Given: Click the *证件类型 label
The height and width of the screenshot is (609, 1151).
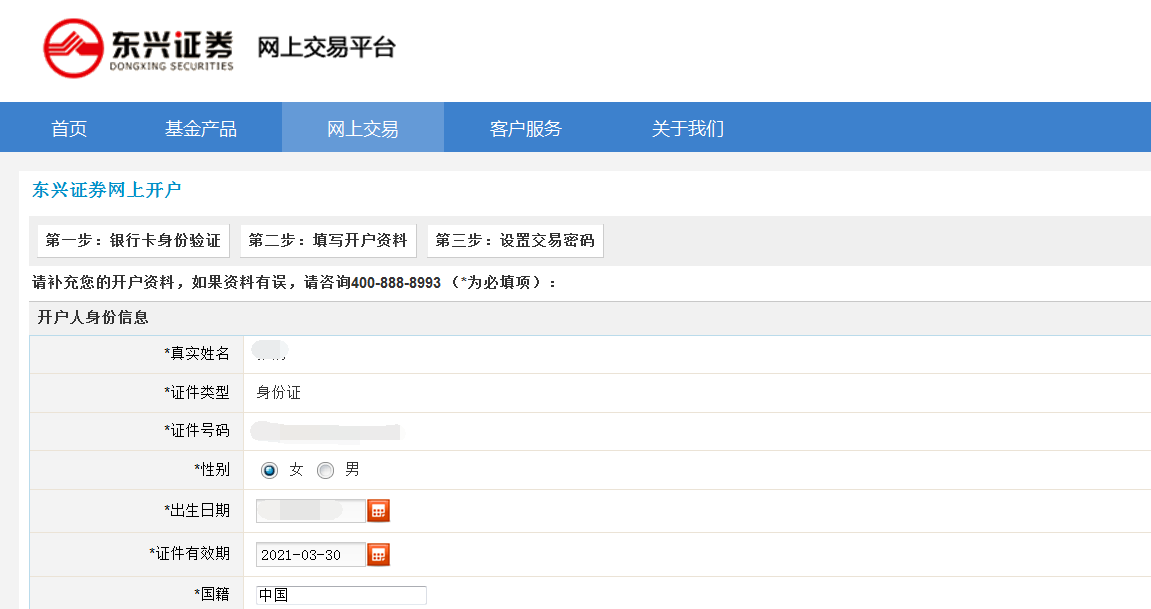Looking at the screenshot, I should coord(197,393).
